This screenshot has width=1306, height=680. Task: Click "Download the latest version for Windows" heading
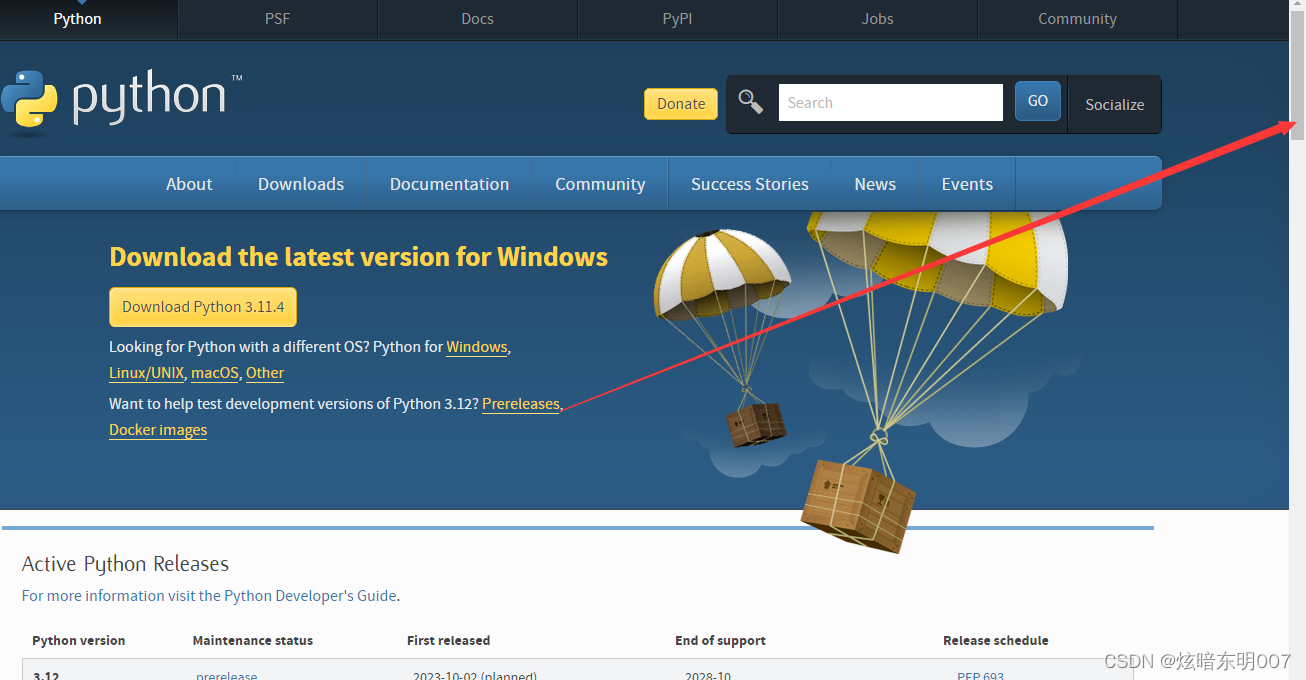pyautogui.click(x=359, y=257)
